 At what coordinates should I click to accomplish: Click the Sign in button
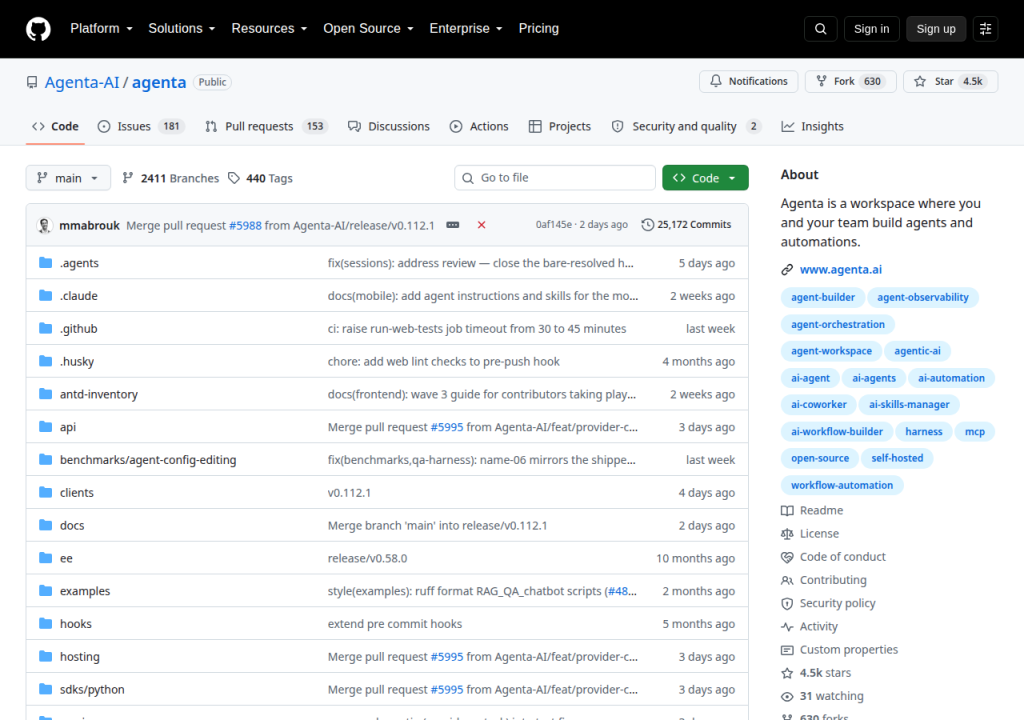click(871, 29)
